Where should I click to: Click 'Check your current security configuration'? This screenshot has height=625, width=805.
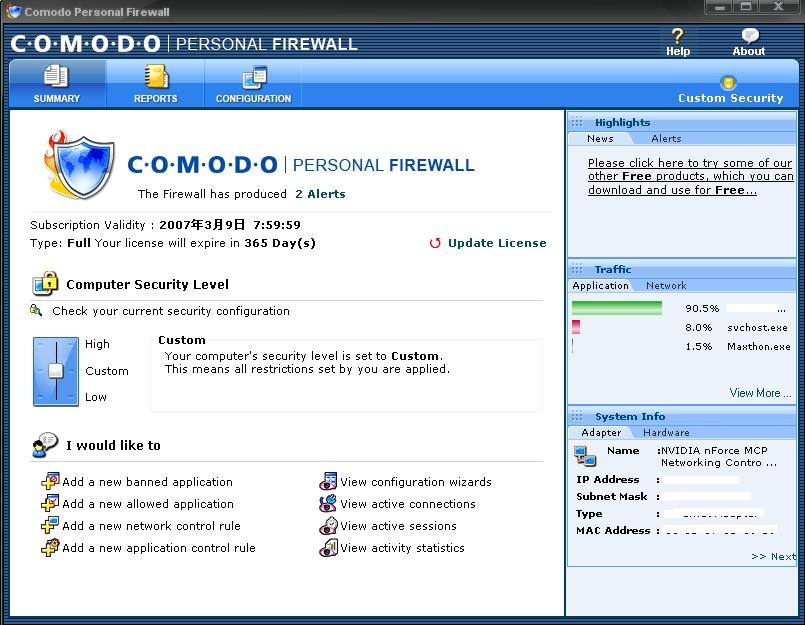point(170,311)
